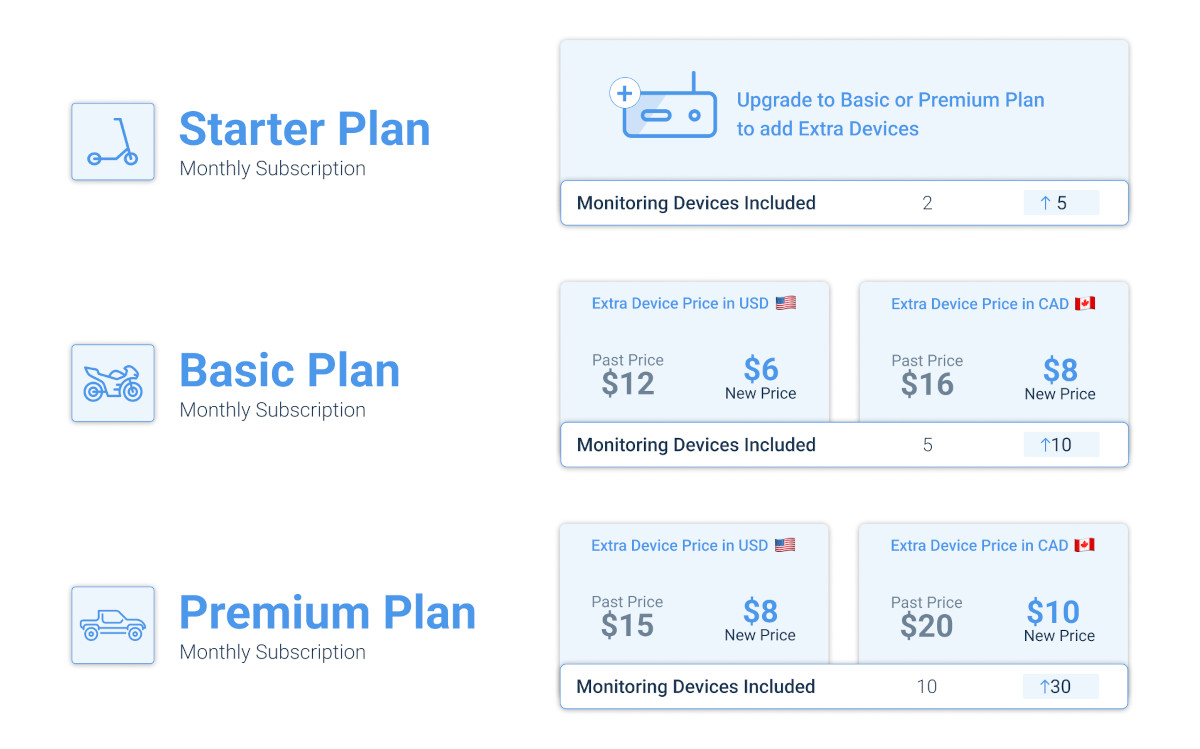Image resolution: width=1200 pixels, height=749 pixels.
Task: Click the Premium Plan $15 past price
Action: point(627,626)
